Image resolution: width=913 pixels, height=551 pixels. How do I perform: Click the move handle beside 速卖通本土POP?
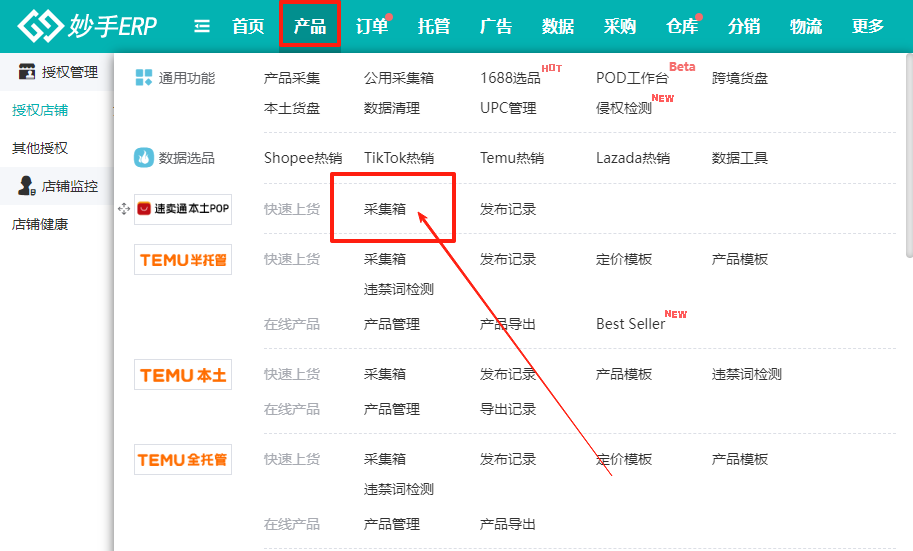point(123,209)
